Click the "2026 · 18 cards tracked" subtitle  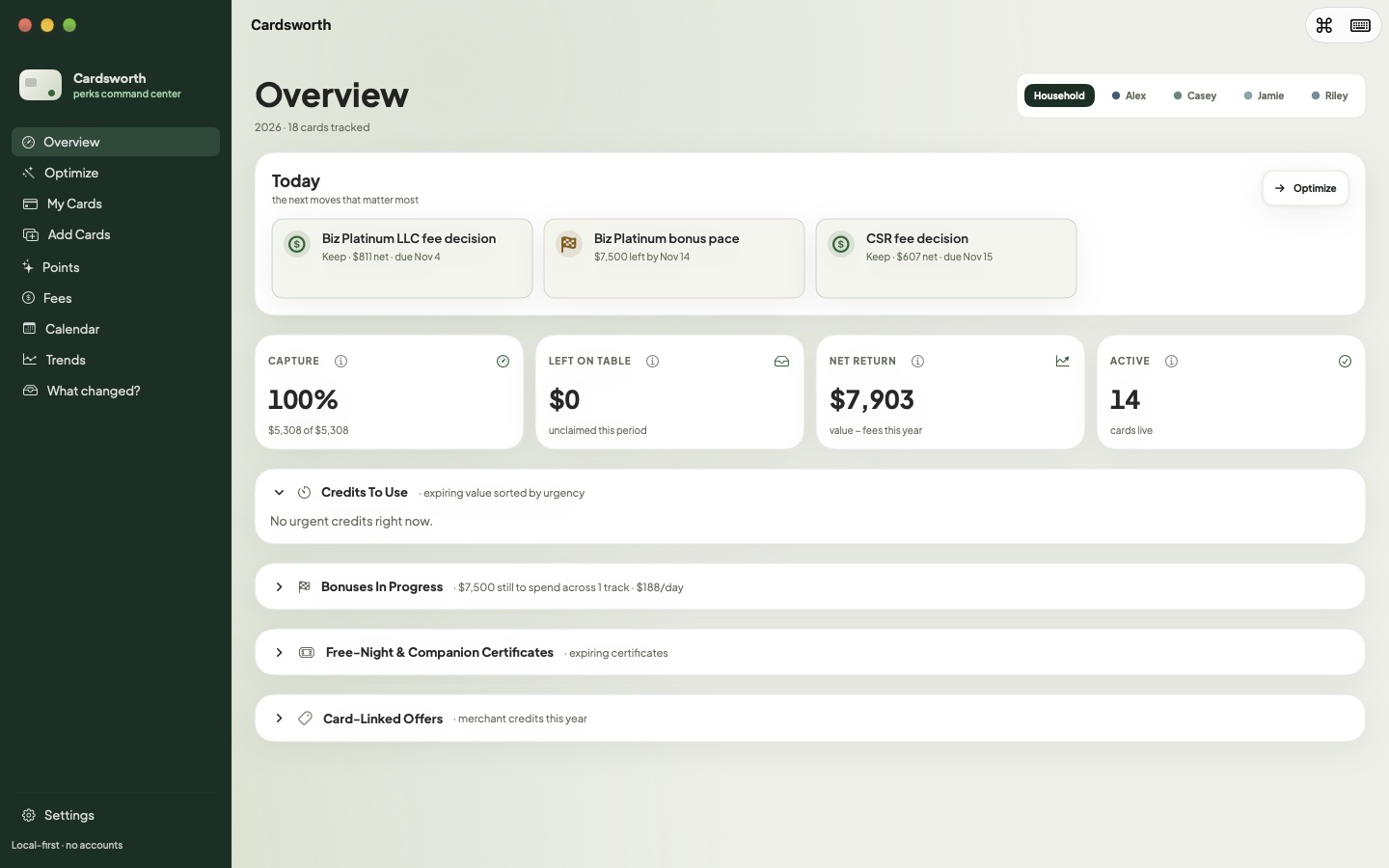pos(312,127)
